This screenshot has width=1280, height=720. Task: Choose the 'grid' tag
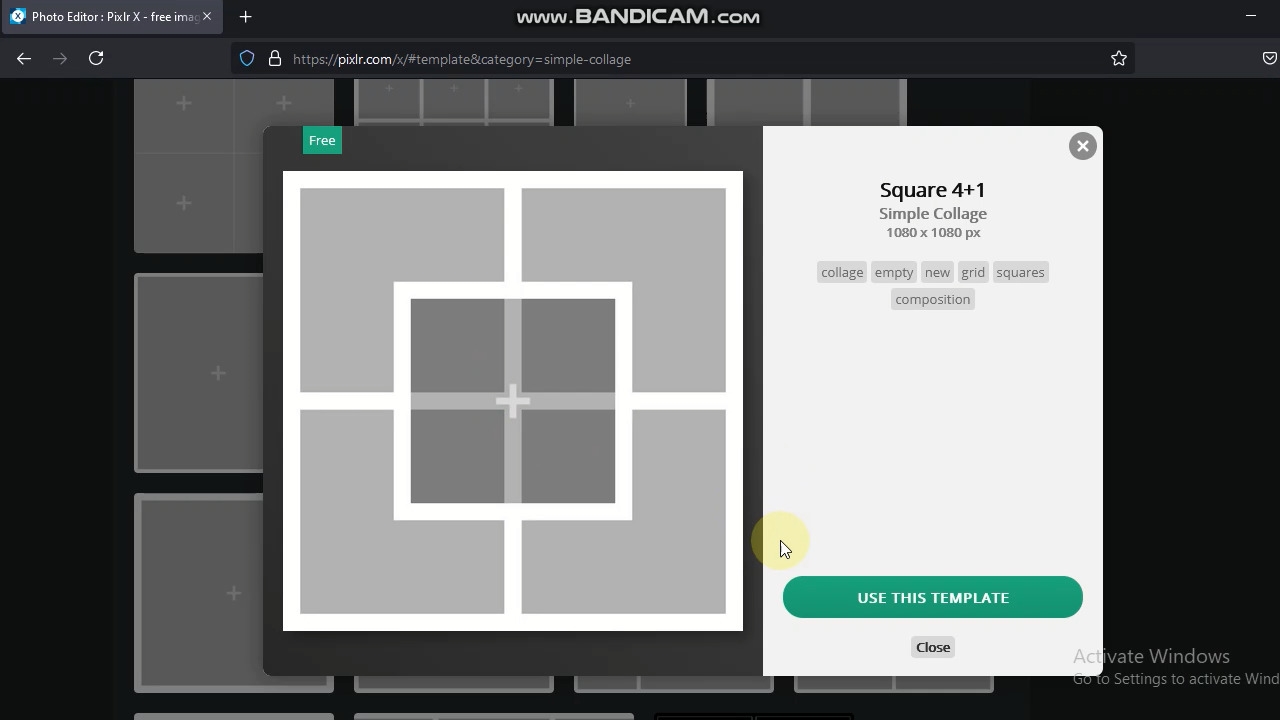(x=973, y=272)
